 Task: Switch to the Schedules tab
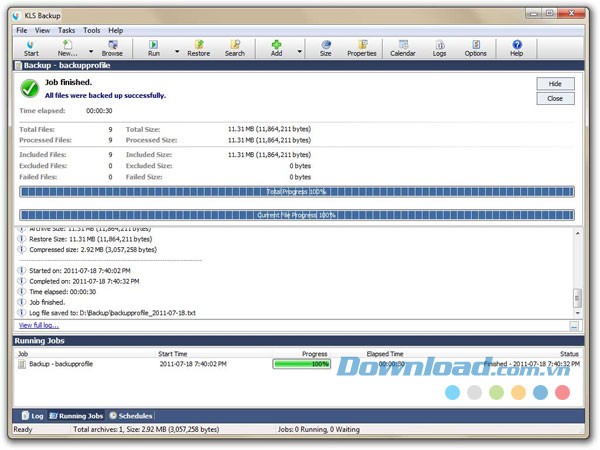click(131, 415)
